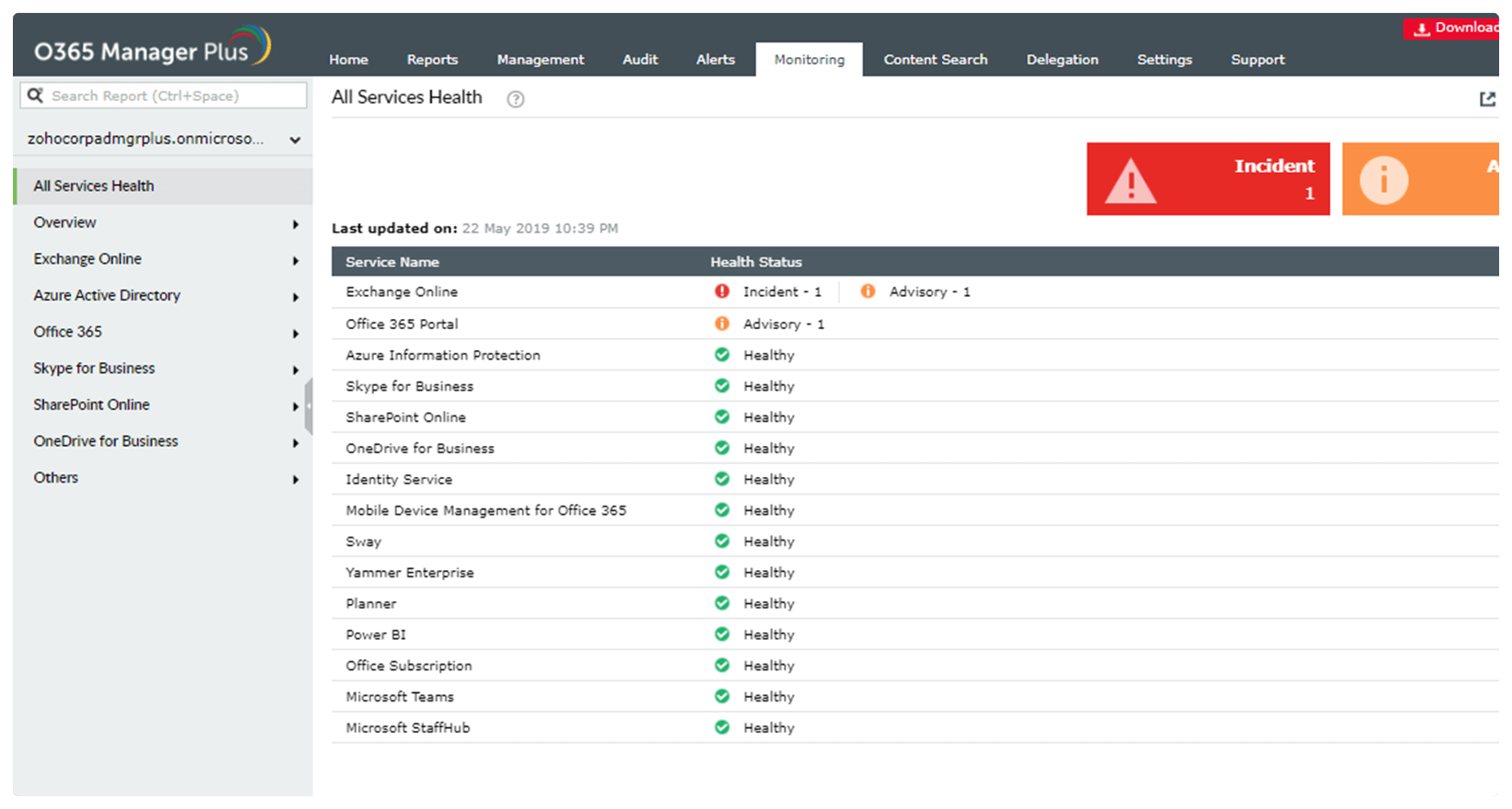The height and width of the screenshot is (809, 1512).
Task: Click the Microsoft Teams service name
Action: (400, 697)
